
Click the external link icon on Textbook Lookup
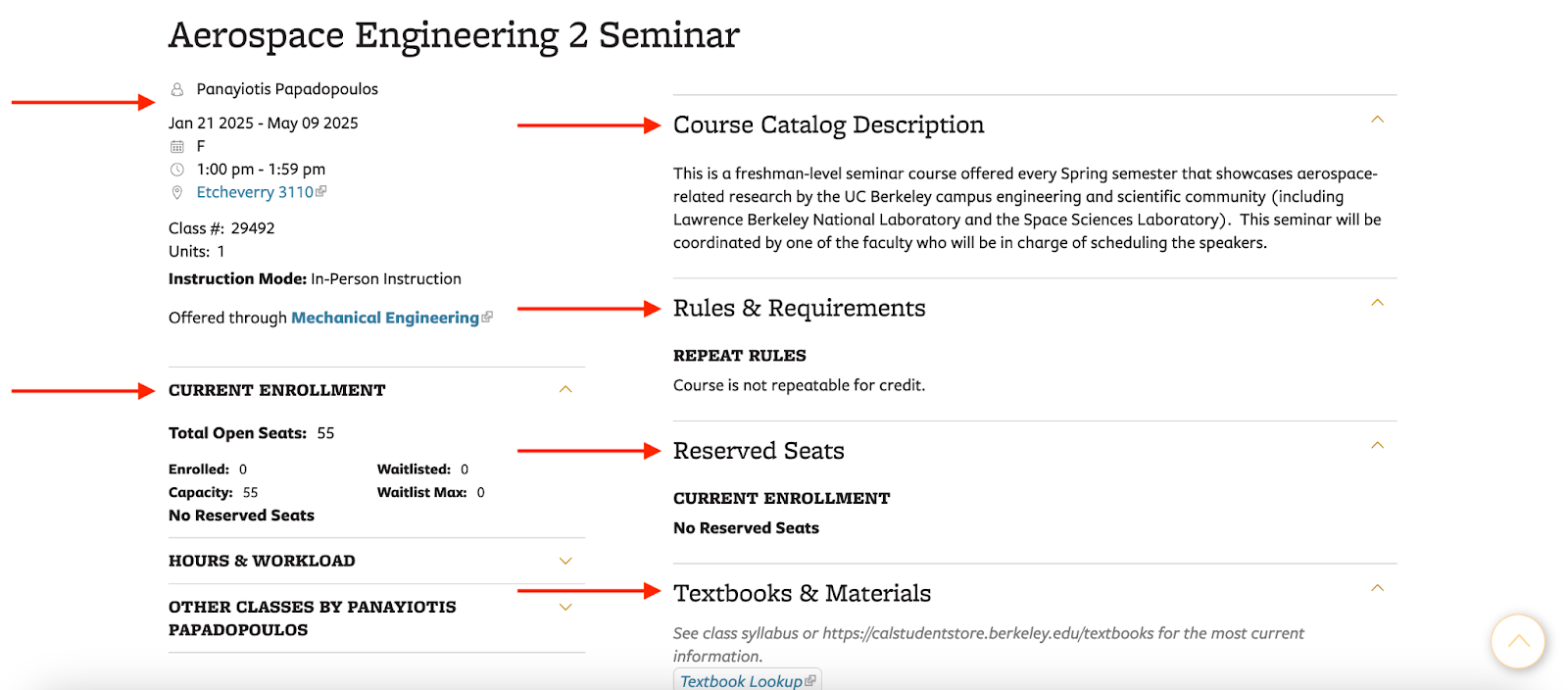(x=810, y=680)
